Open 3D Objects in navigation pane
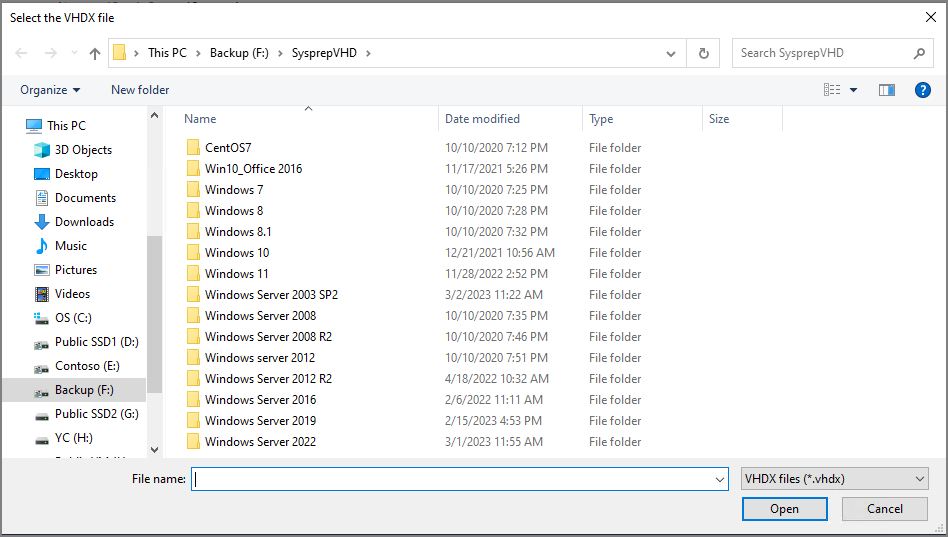 tap(83, 150)
